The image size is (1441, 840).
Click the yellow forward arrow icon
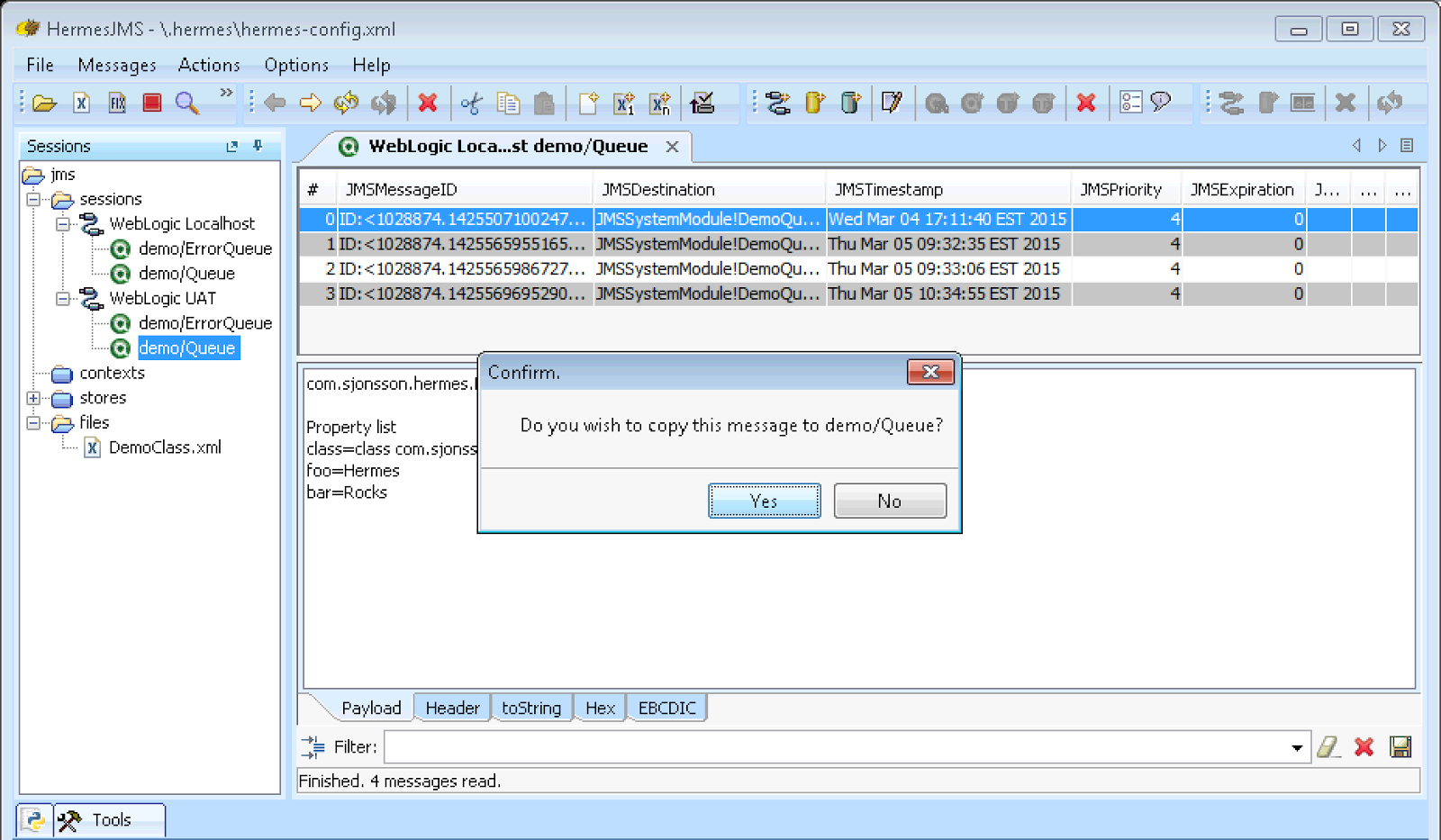(311, 104)
